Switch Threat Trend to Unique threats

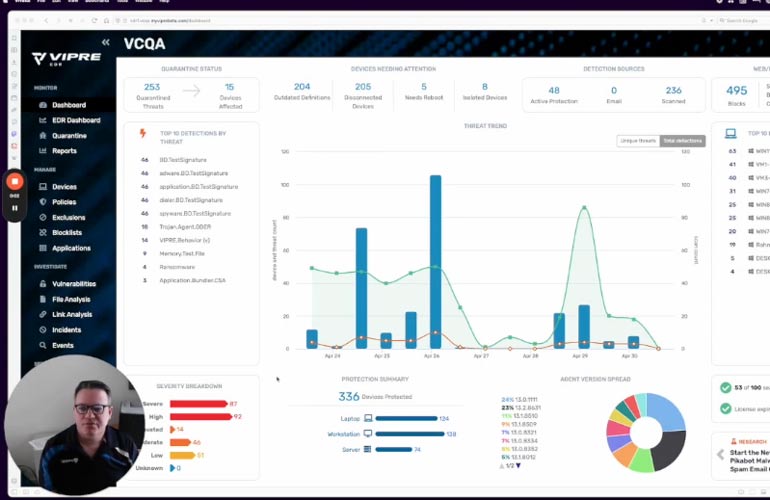pyautogui.click(x=638, y=141)
